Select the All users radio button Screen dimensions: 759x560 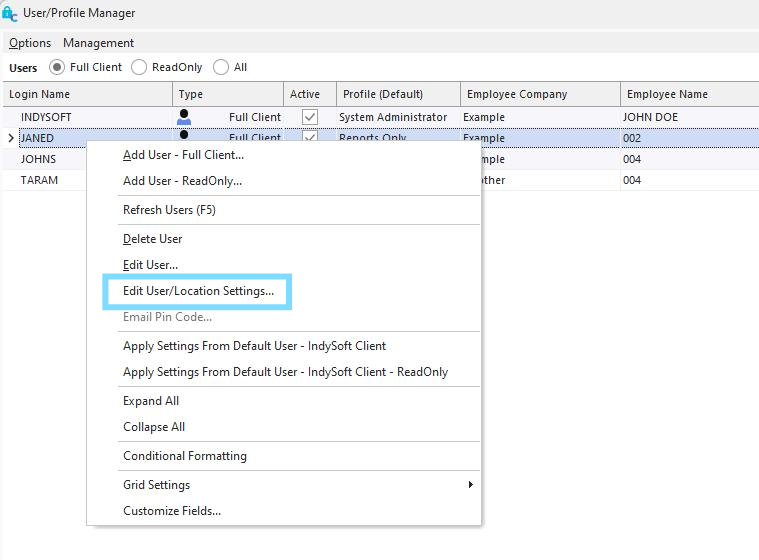[221, 67]
